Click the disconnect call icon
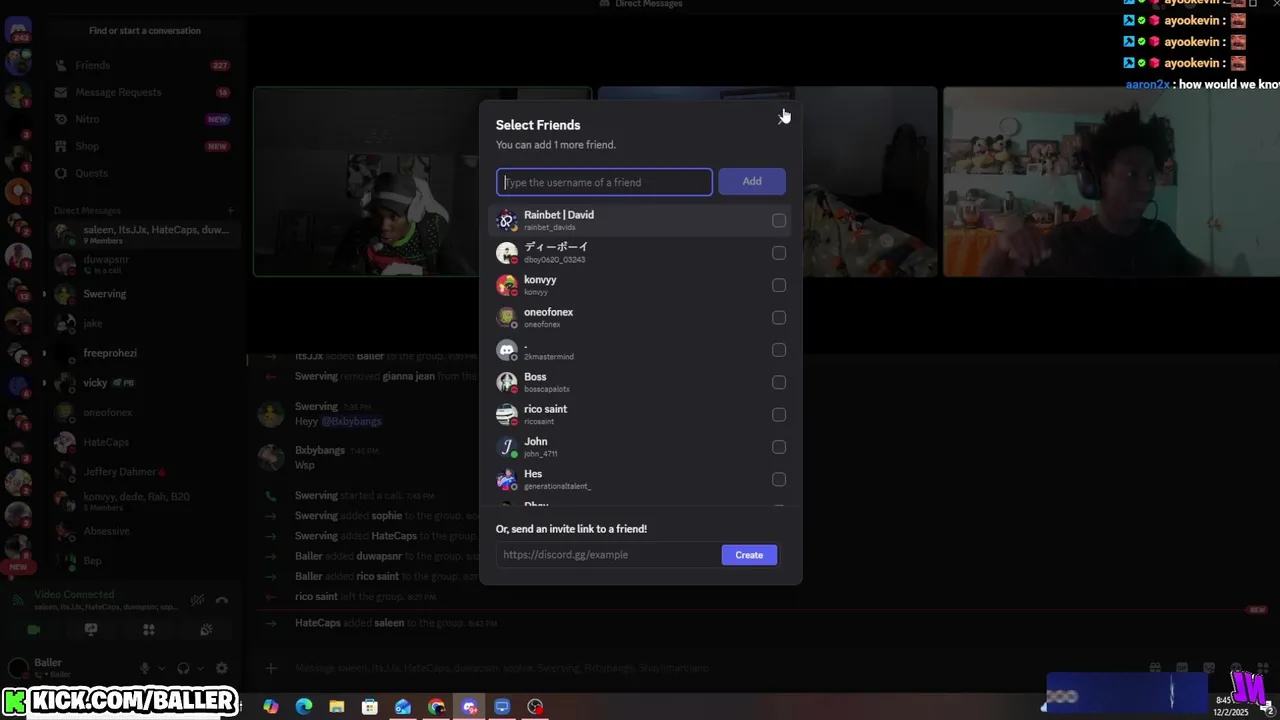1280x720 pixels. (222, 600)
